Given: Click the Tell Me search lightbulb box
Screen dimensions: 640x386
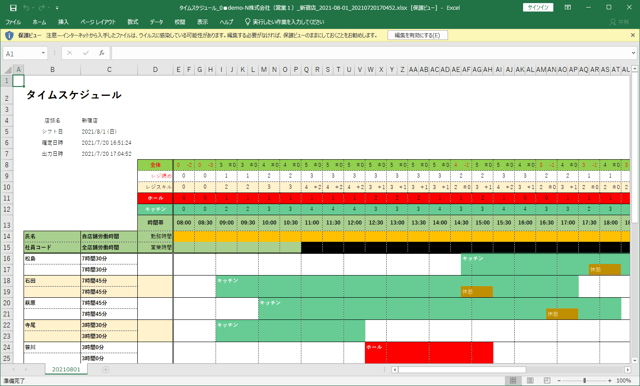Looking at the screenshot, I should (284, 22).
